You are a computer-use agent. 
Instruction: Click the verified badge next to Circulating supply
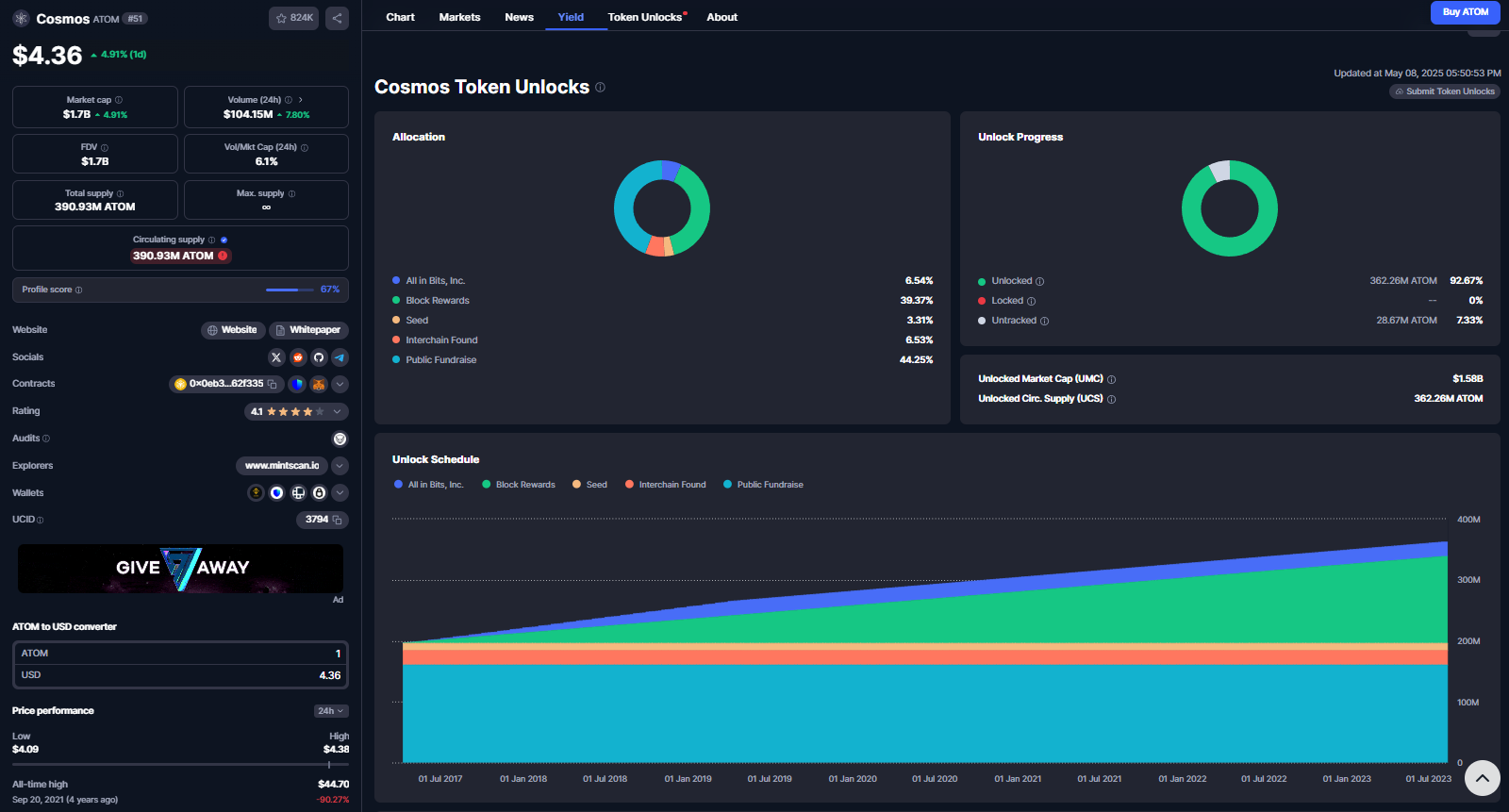(x=224, y=240)
